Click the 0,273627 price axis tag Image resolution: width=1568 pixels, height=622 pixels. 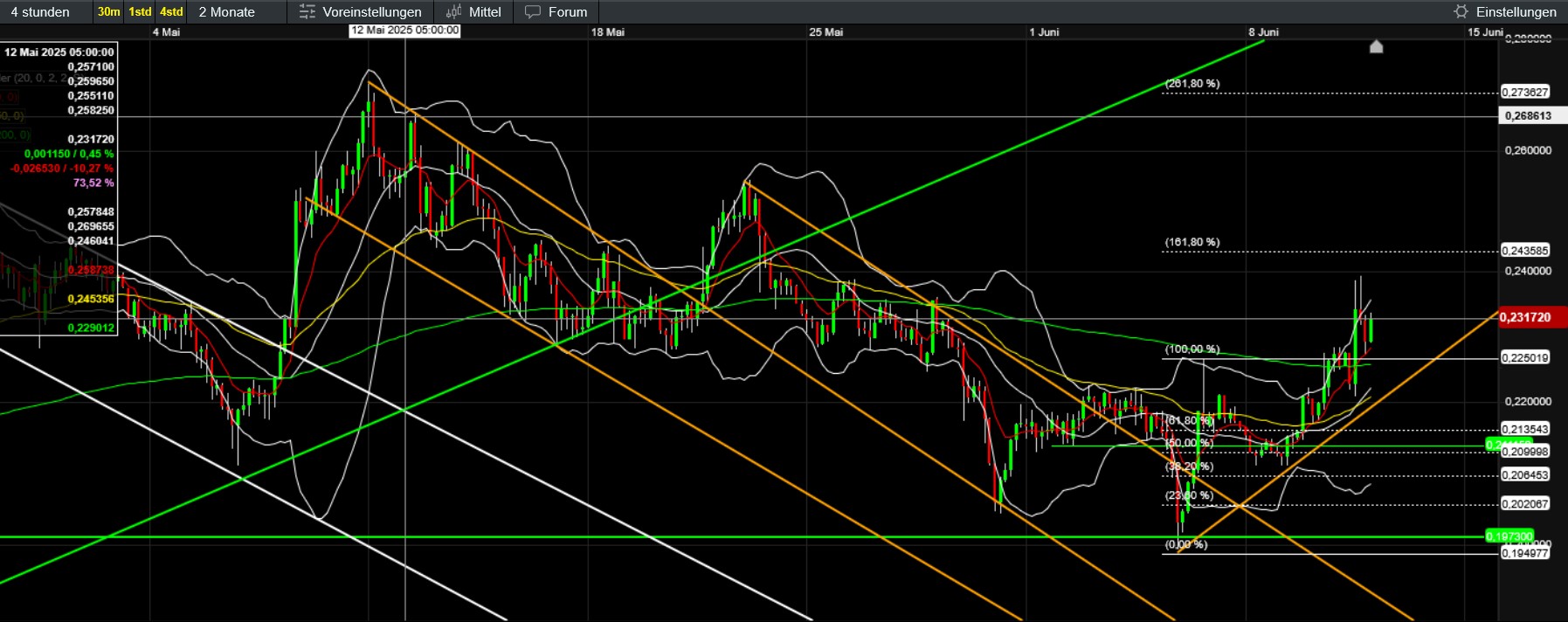click(1524, 93)
